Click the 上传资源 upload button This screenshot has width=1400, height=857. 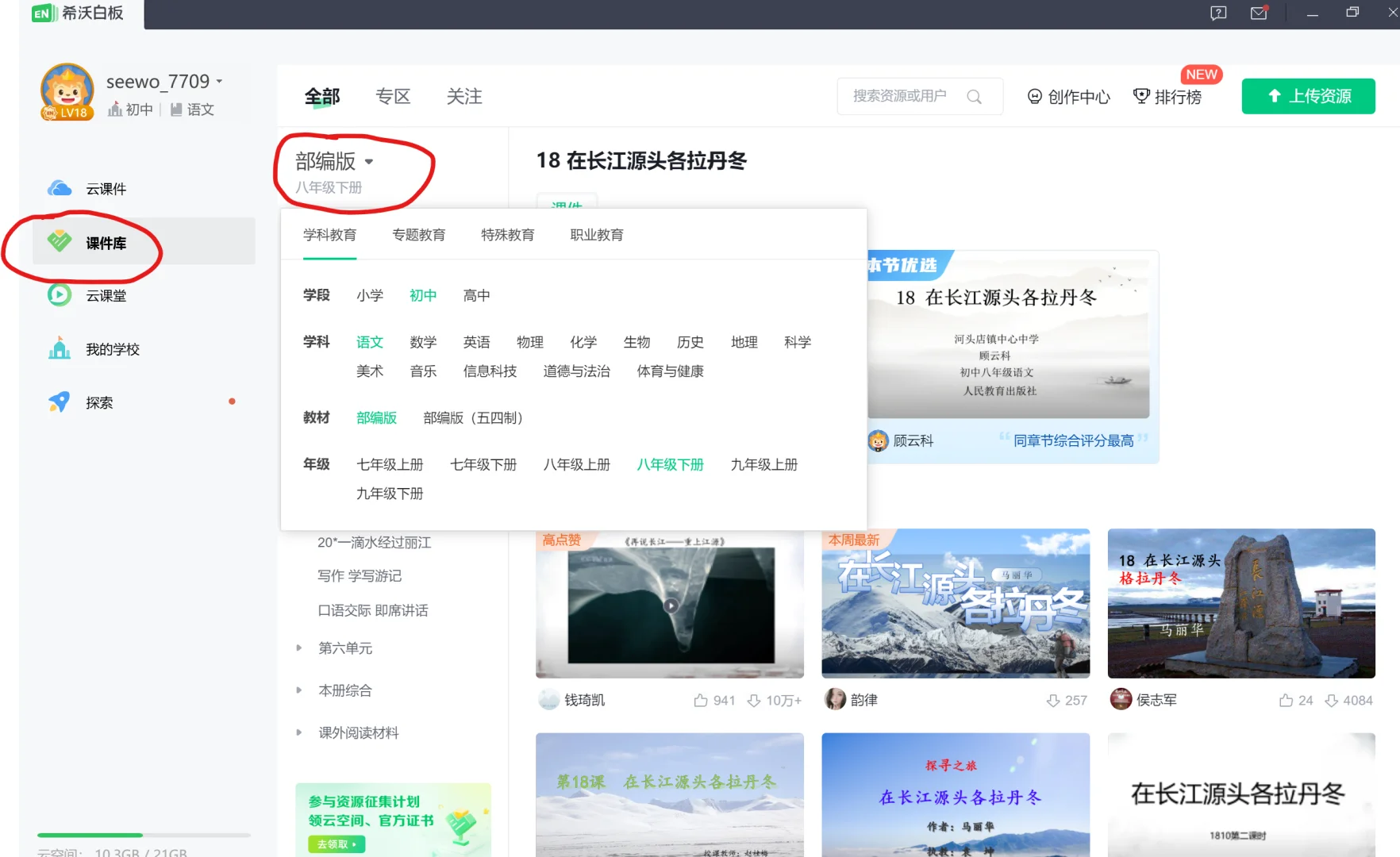(1308, 95)
